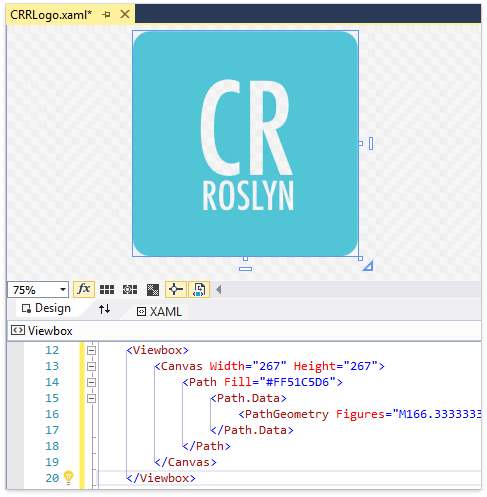Collapse the Path.Data element on line 15
This screenshot has width=487, height=497.
coord(91,398)
